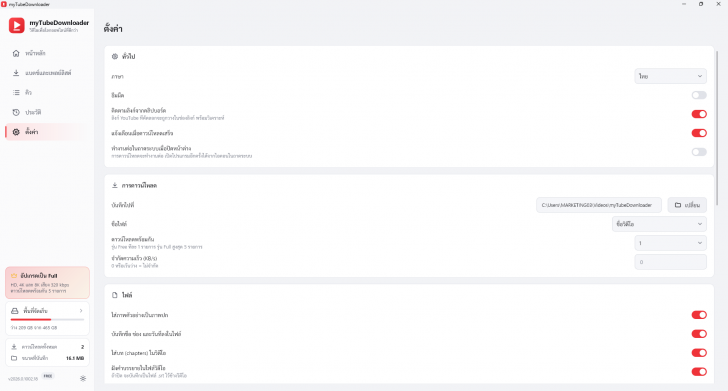Open batch and playlist download page icon
This screenshot has height=391, width=728.
pyautogui.click(x=16, y=73)
